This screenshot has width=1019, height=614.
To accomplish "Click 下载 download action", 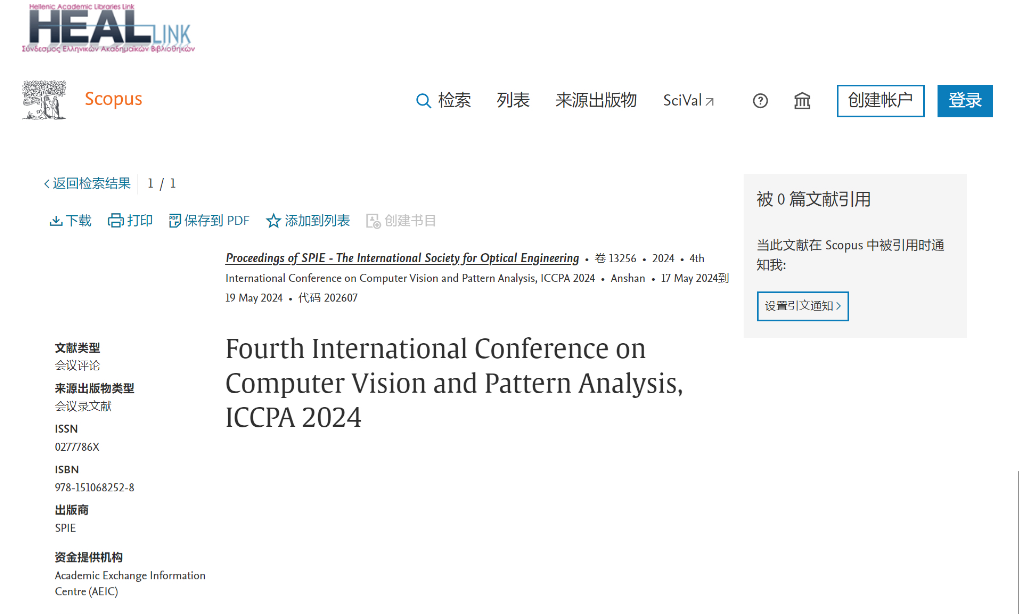I will click(70, 221).
